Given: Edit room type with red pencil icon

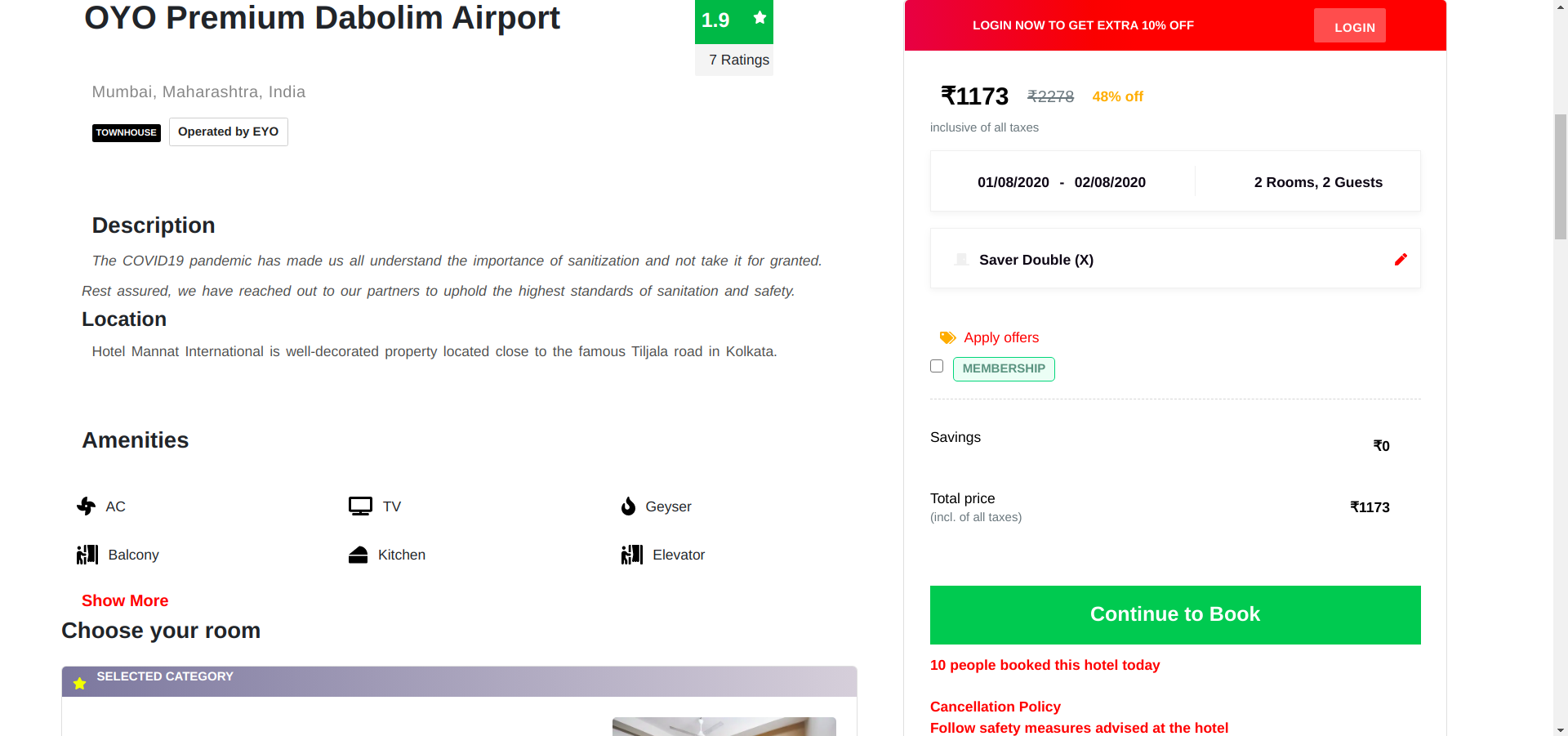Looking at the screenshot, I should (1401, 260).
